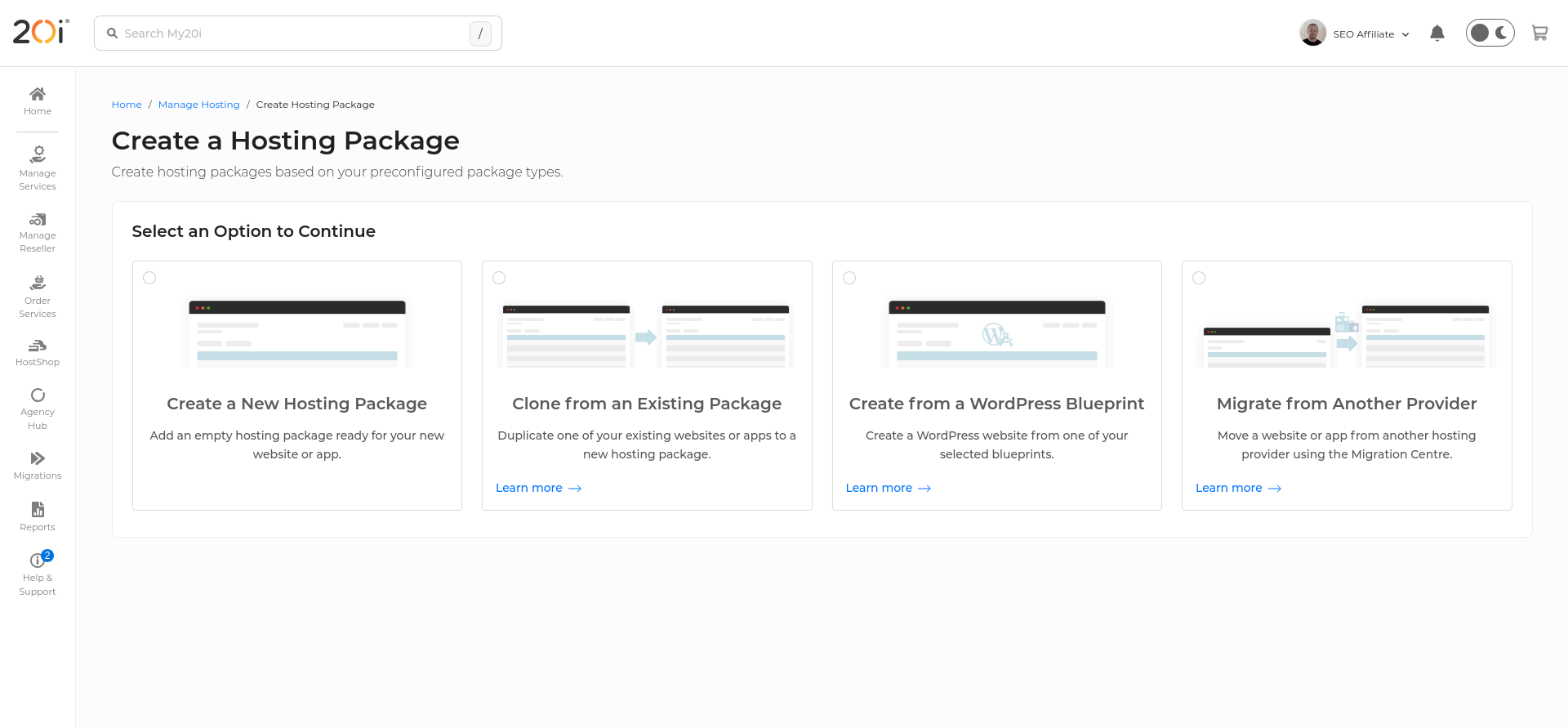
Task: Click the Migrate from Provider illustration
Action: pyautogui.click(x=1347, y=337)
